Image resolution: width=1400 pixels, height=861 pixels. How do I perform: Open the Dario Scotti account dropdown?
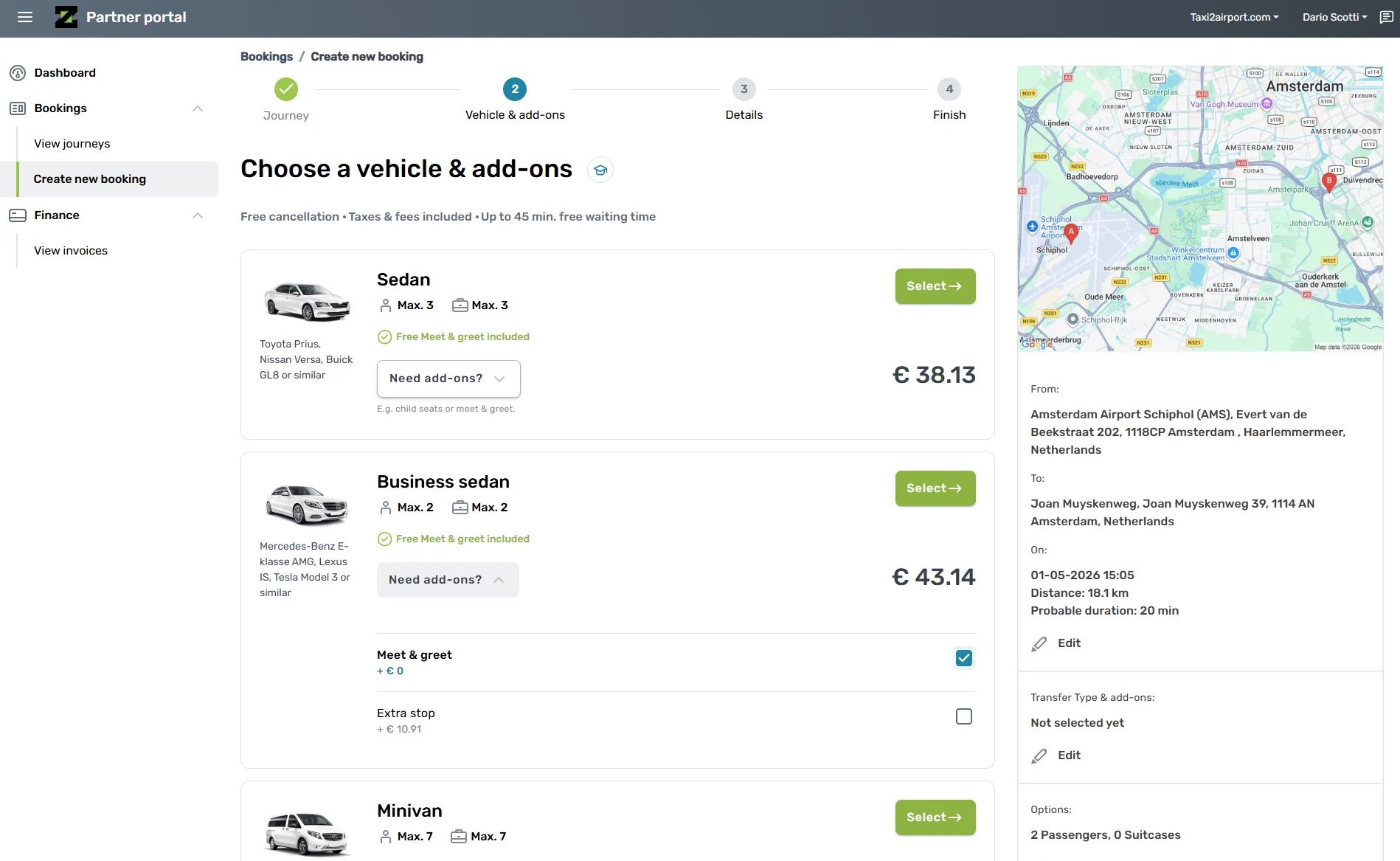1334,17
